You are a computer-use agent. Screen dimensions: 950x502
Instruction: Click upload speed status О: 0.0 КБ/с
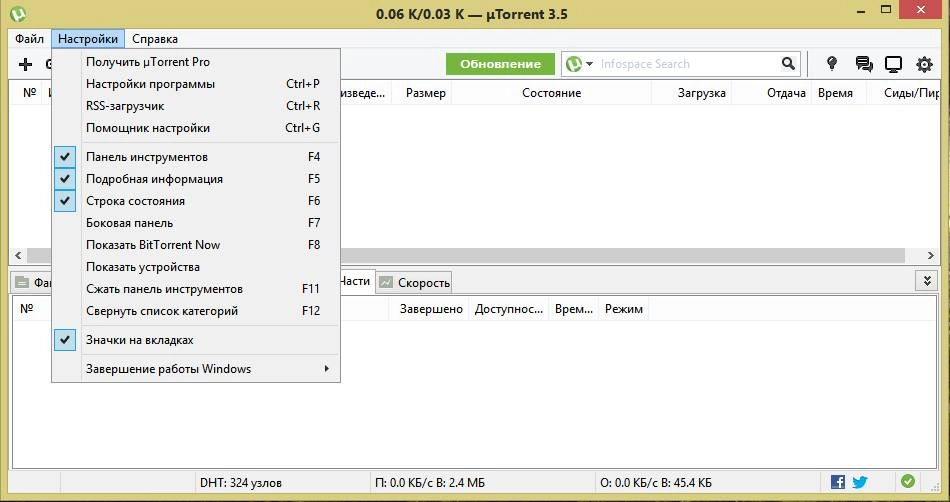pos(656,483)
